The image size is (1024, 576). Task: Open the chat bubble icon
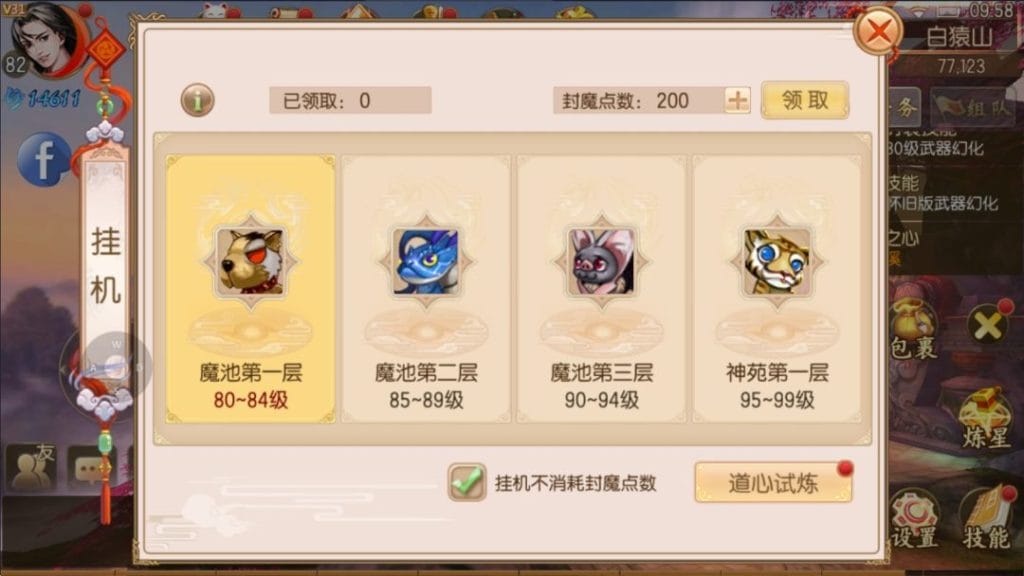tap(91, 468)
